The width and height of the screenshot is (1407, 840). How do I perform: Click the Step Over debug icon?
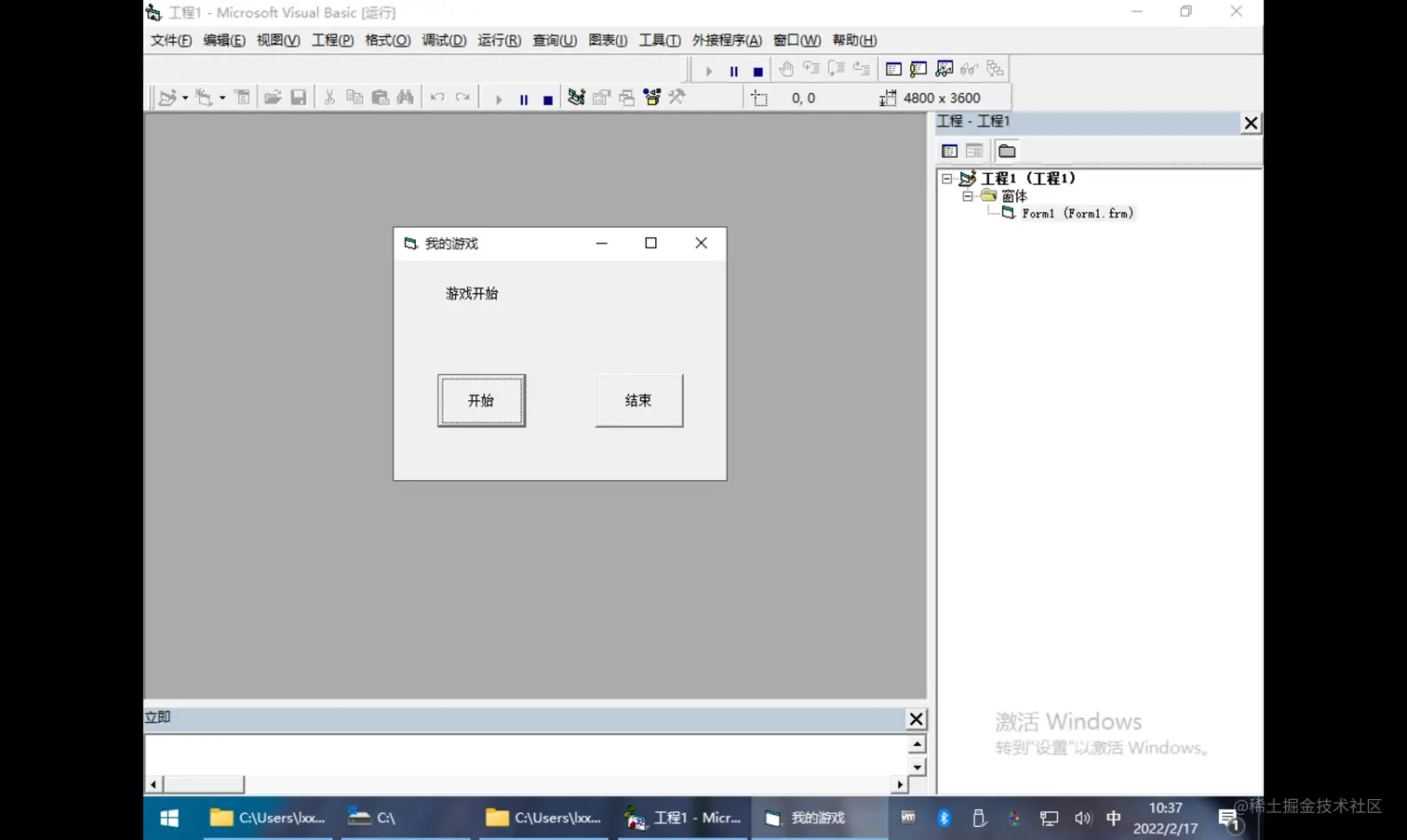pyautogui.click(x=837, y=69)
